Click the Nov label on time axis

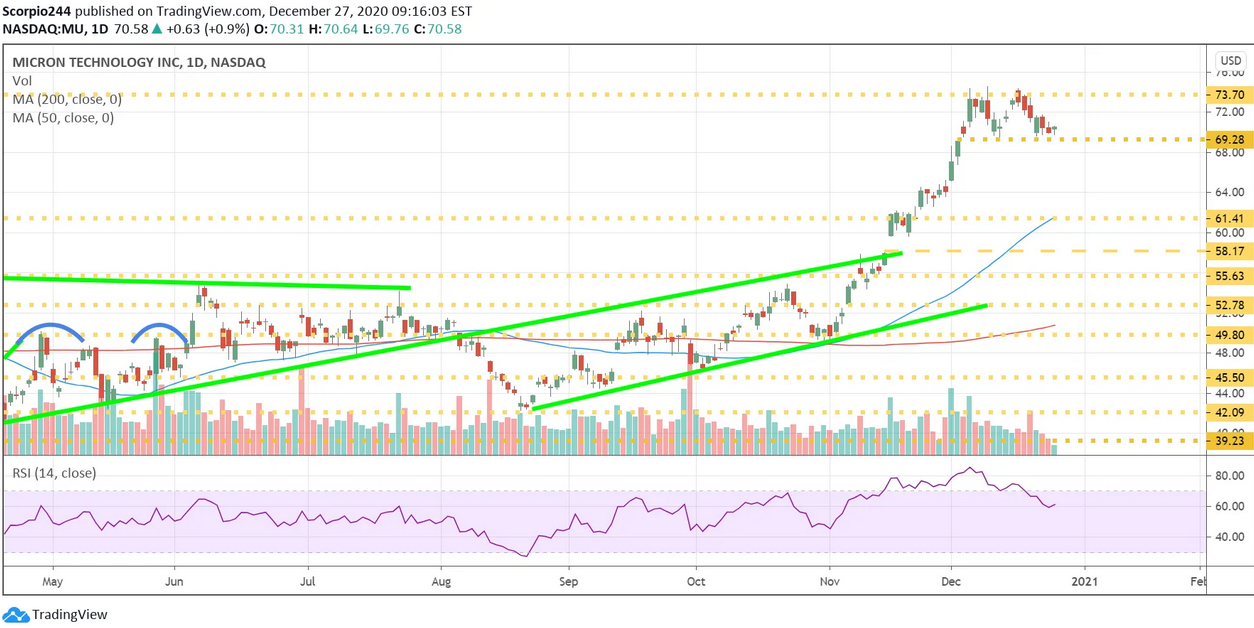pyautogui.click(x=829, y=580)
